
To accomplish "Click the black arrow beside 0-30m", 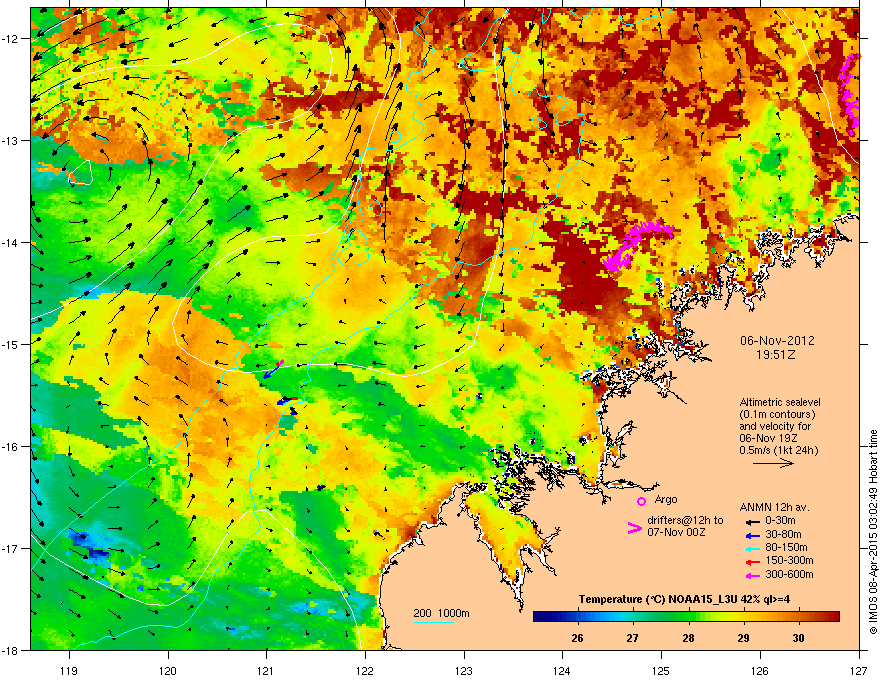I will point(752,521).
